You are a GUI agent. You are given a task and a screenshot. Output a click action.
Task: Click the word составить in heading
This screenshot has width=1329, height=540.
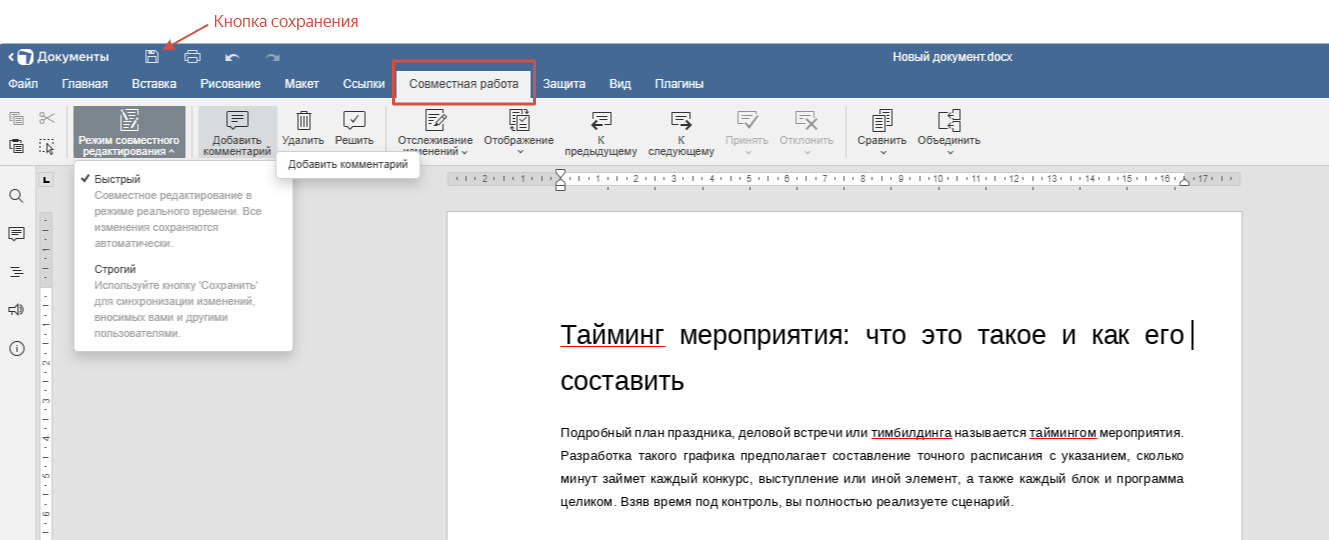(x=622, y=381)
